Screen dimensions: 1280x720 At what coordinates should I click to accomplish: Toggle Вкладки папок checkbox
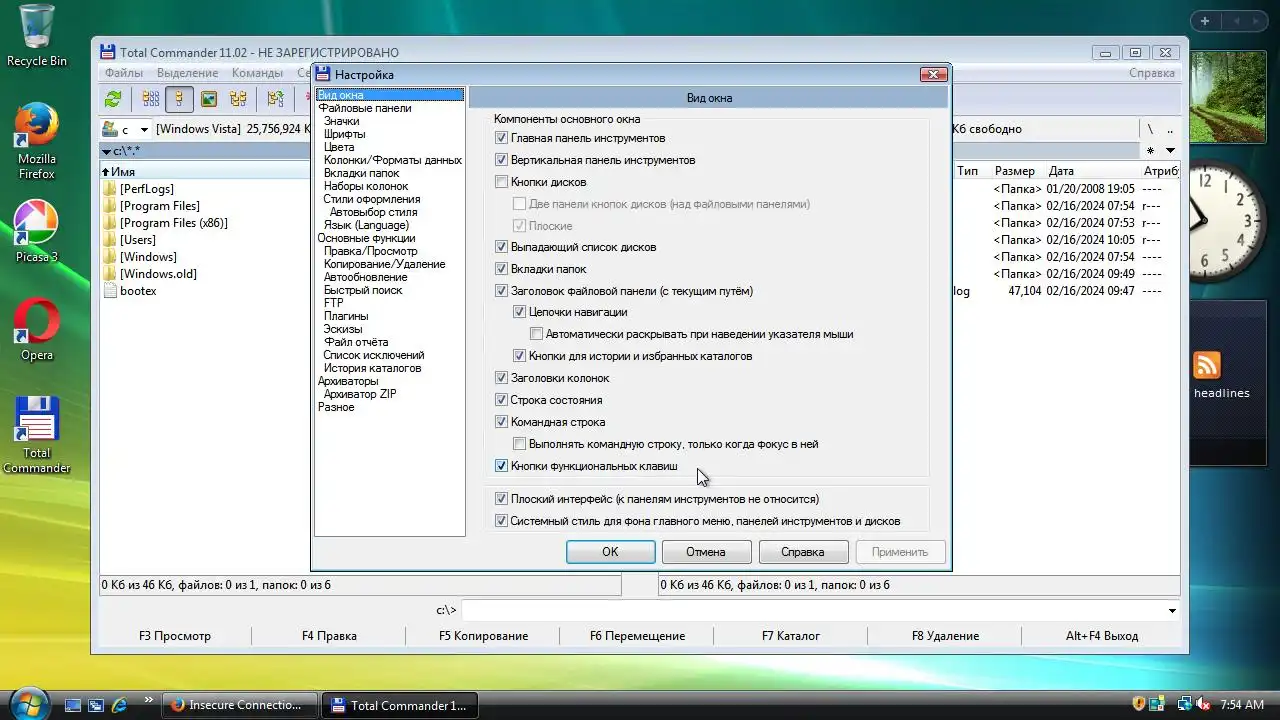502,269
